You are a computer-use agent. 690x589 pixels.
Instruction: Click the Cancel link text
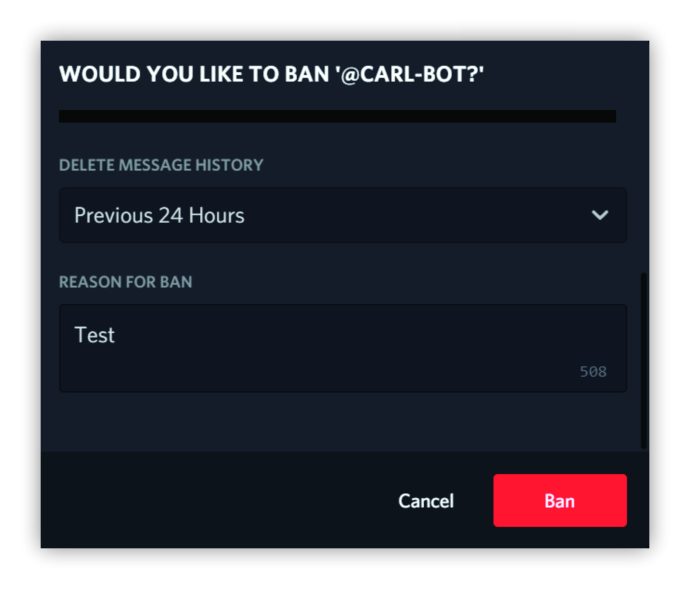point(426,501)
